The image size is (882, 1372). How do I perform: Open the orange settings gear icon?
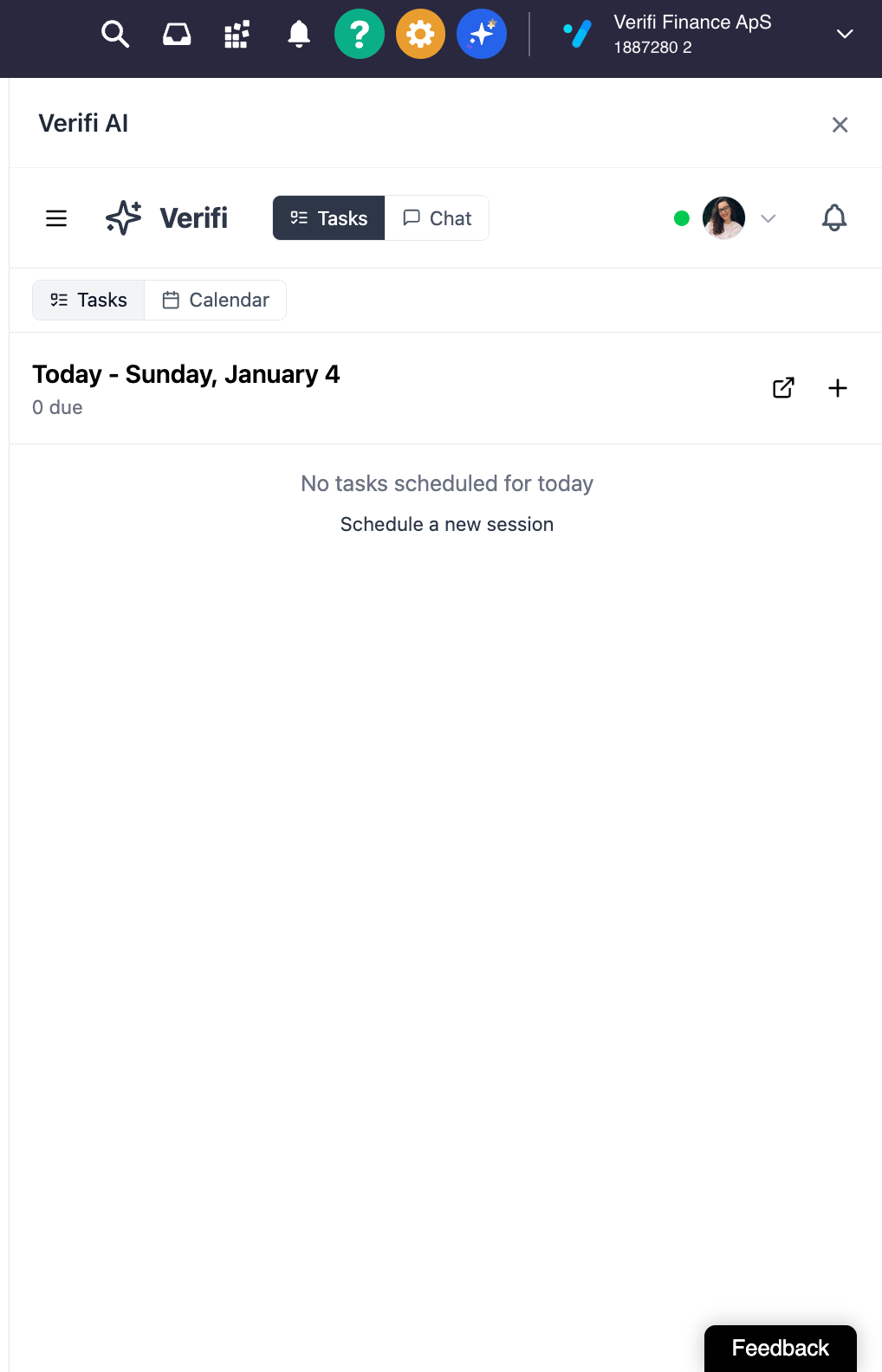point(420,35)
